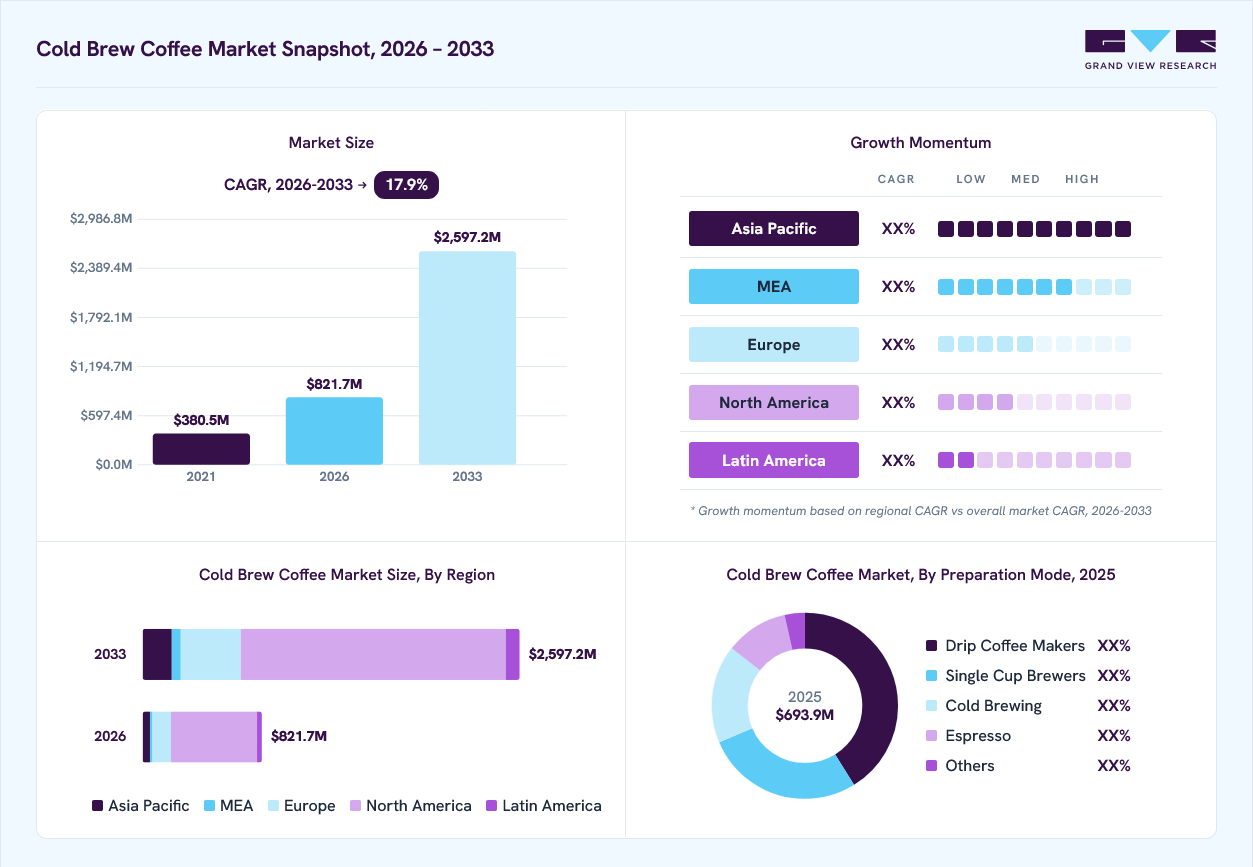Click the Europe segment of 2033 stacked bar
This screenshot has height=867, width=1253.
pos(210,654)
